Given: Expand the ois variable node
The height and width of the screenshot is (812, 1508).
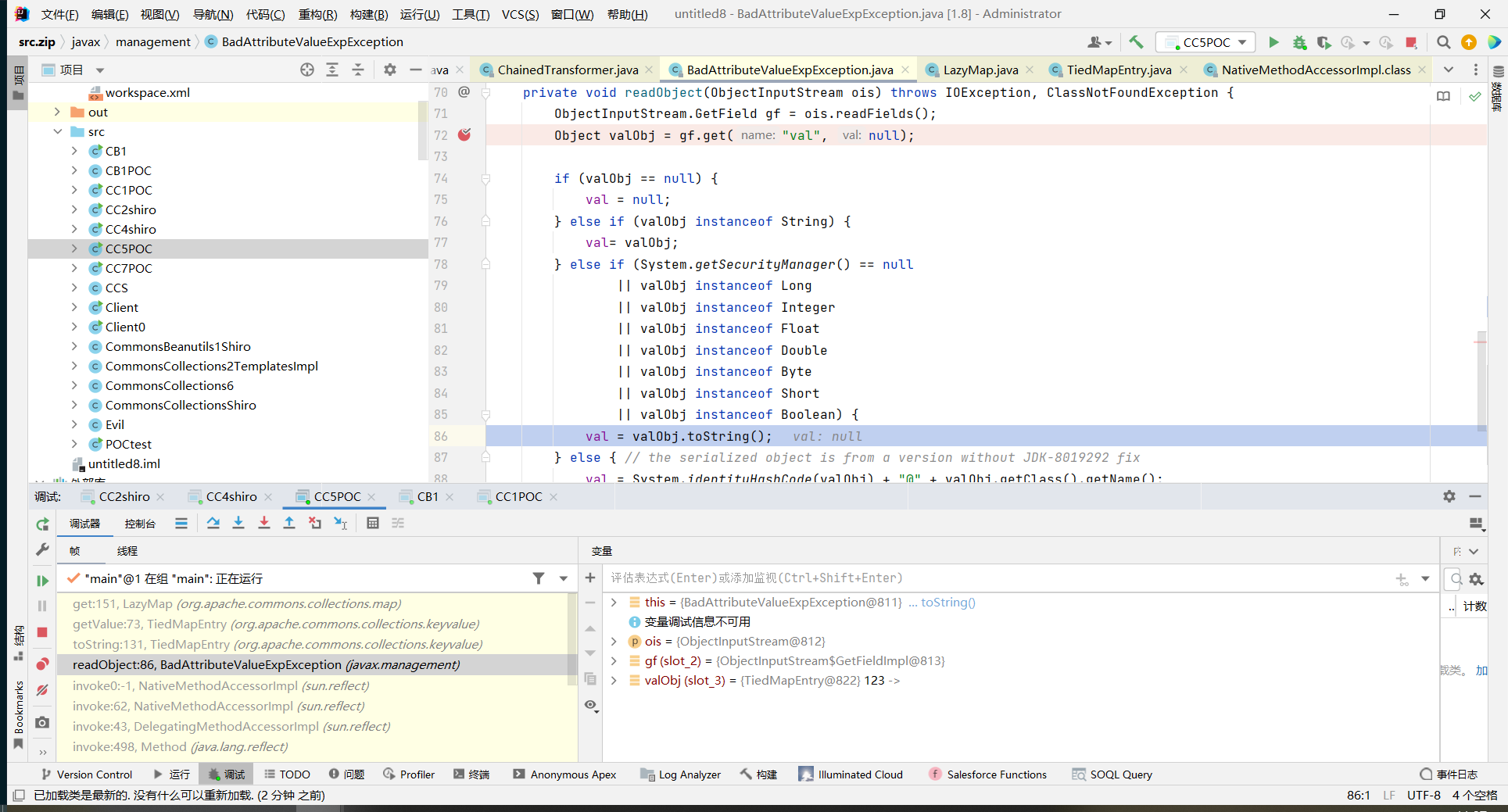Looking at the screenshot, I should [x=614, y=641].
